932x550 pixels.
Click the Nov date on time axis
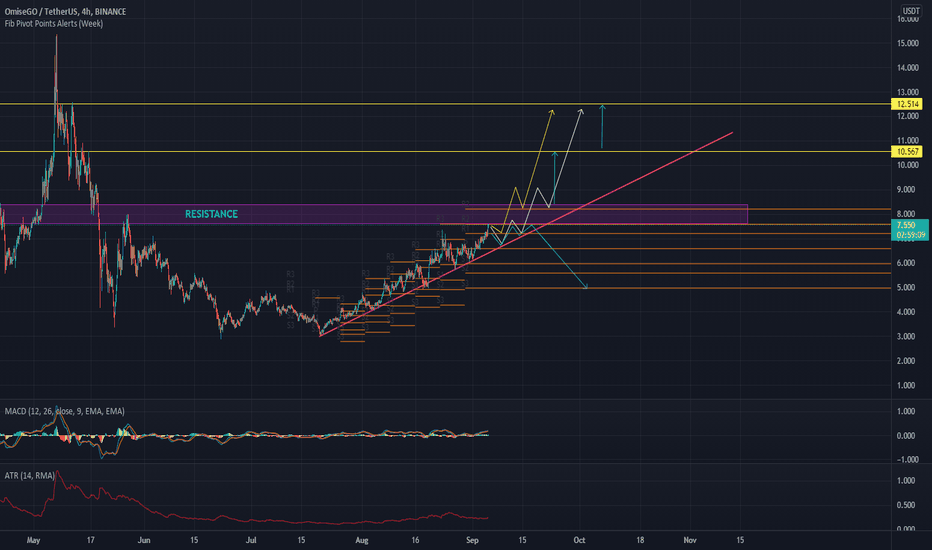[x=689, y=540]
